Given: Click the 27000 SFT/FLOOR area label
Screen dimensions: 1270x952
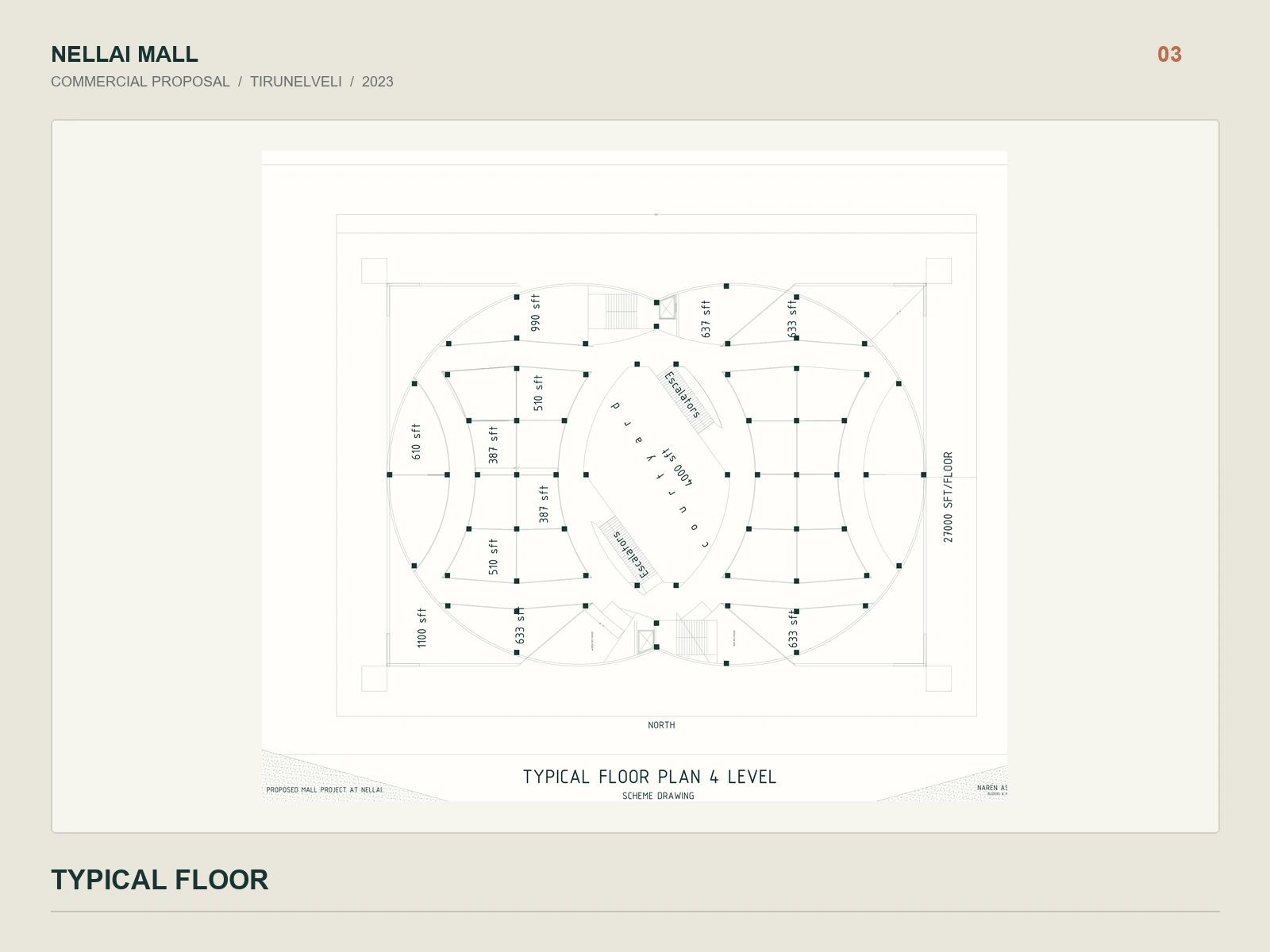Looking at the screenshot, I should tap(948, 497).
